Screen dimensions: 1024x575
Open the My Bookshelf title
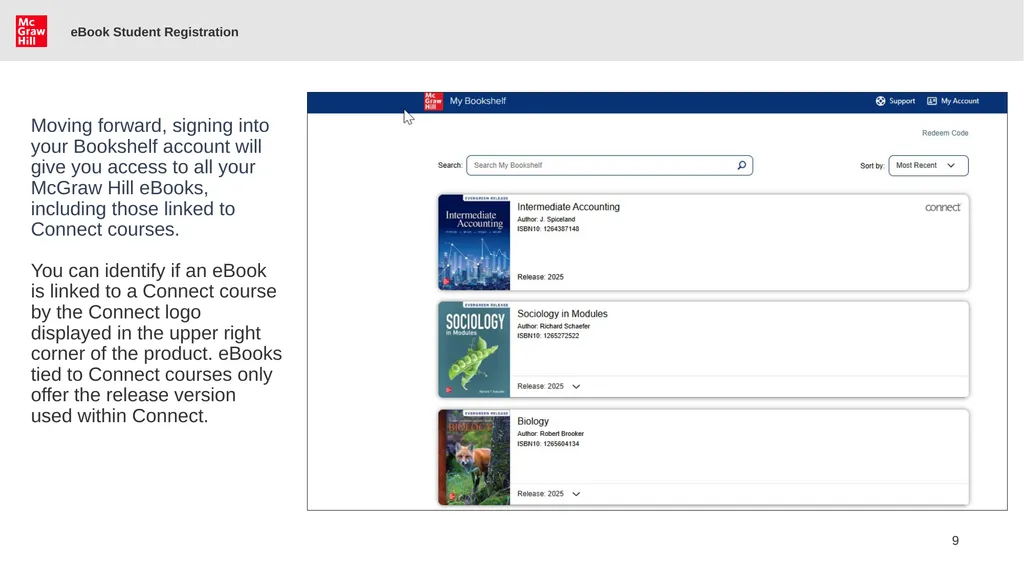pos(477,101)
